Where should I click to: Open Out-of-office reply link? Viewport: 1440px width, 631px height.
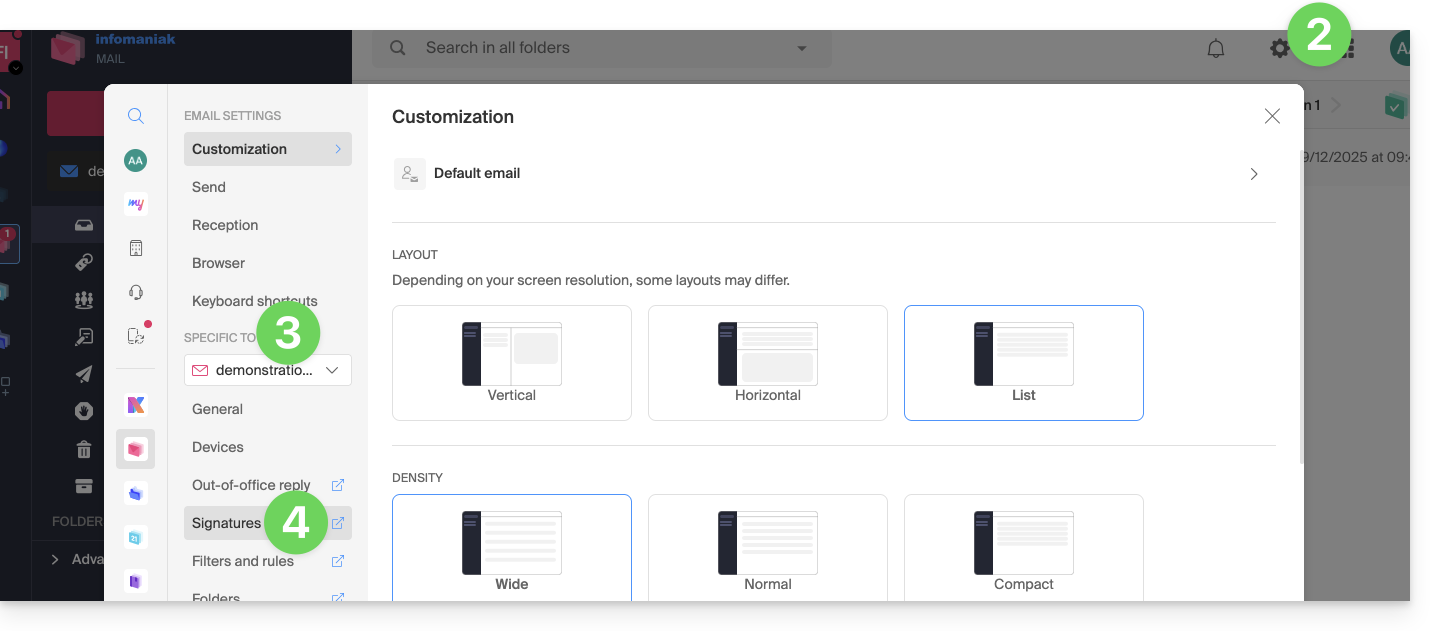pyautogui.click(x=252, y=485)
